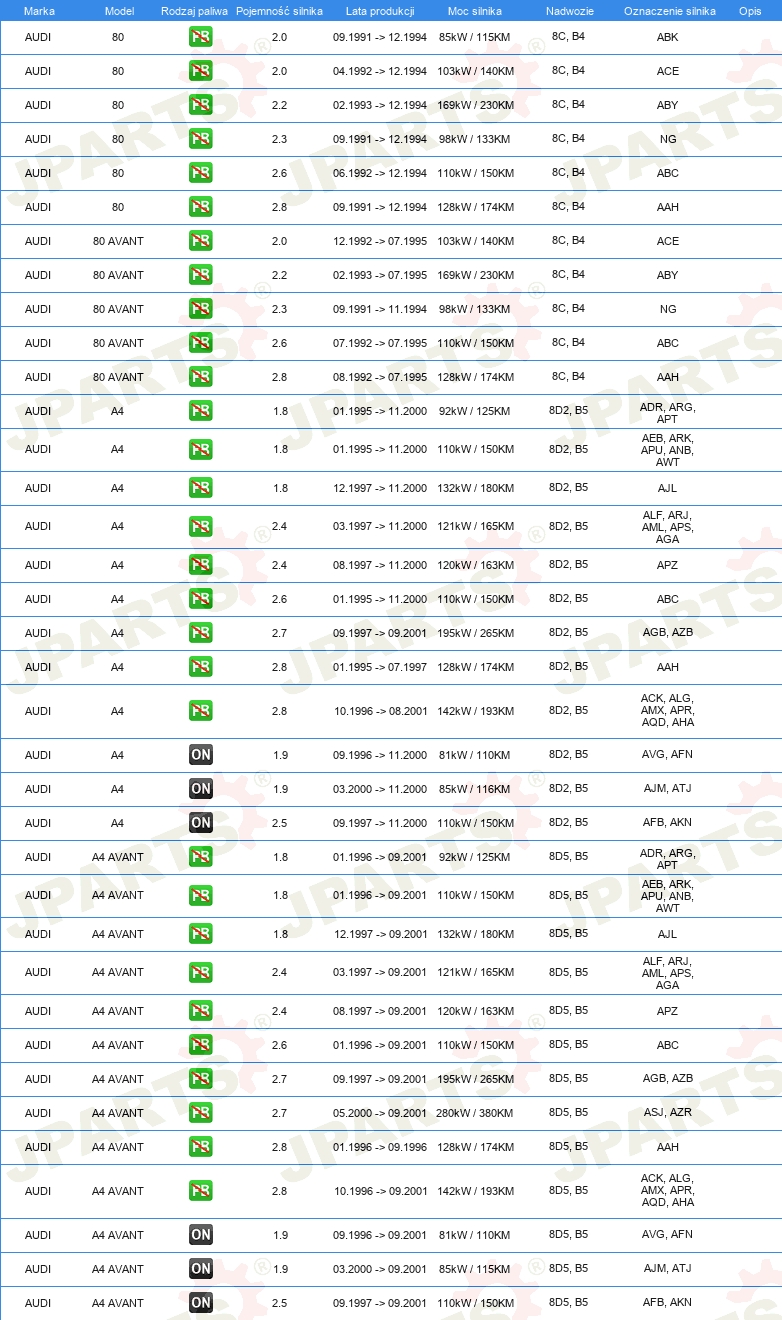Click the 280kW / 380KM power cell
The image size is (782, 1320).
(474, 1113)
